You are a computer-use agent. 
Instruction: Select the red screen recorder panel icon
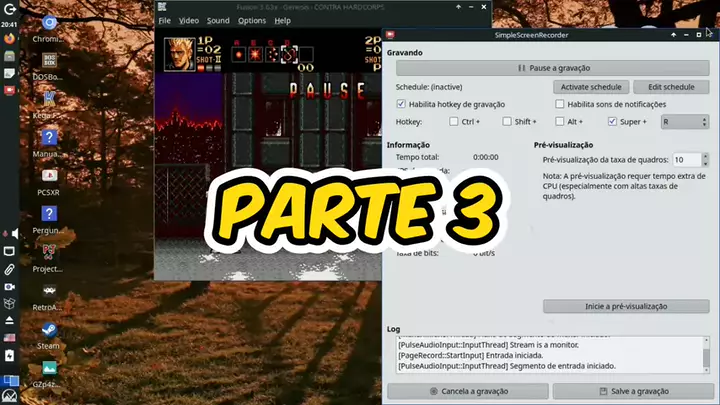pos(9,90)
